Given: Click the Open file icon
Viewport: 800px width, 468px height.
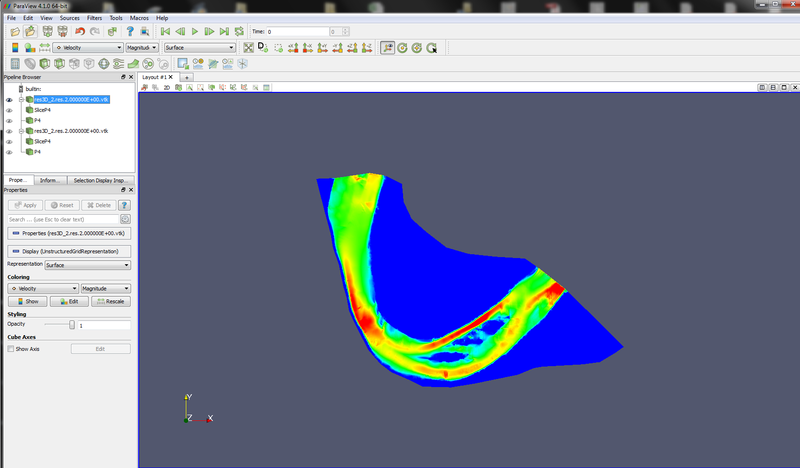Looking at the screenshot, I should pyautogui.click(x=15, y=32).
